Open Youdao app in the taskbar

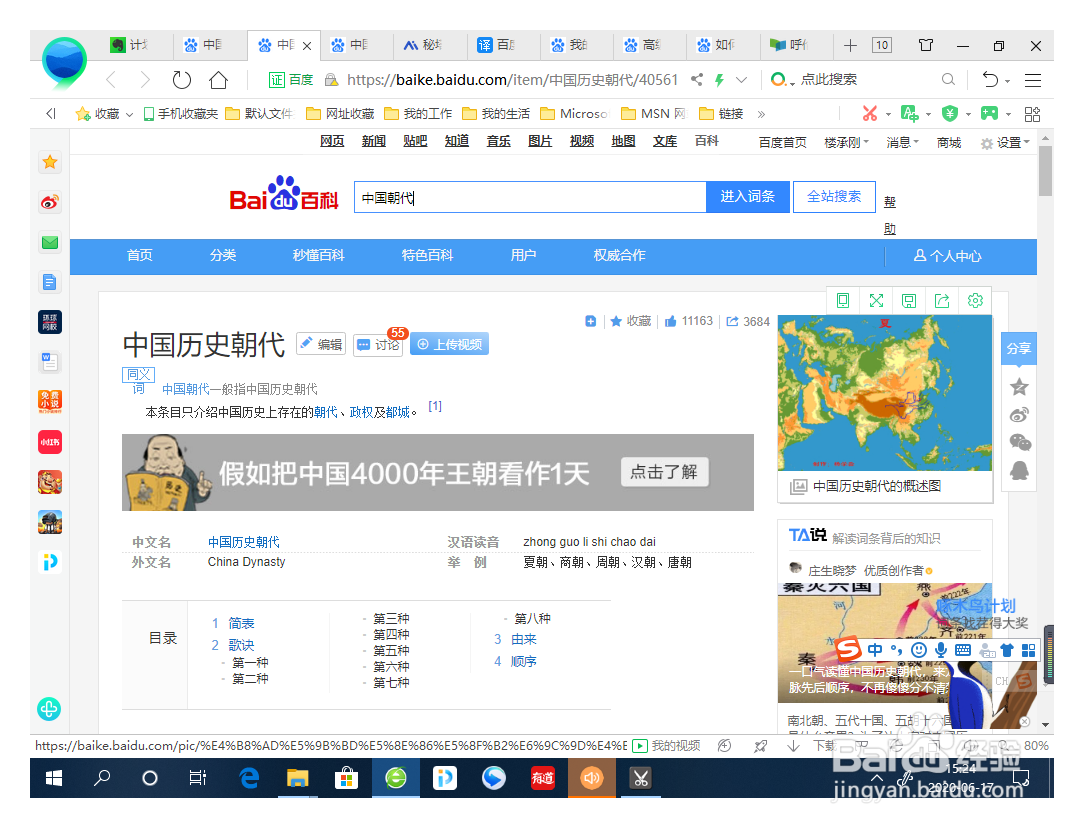point(543,778)
